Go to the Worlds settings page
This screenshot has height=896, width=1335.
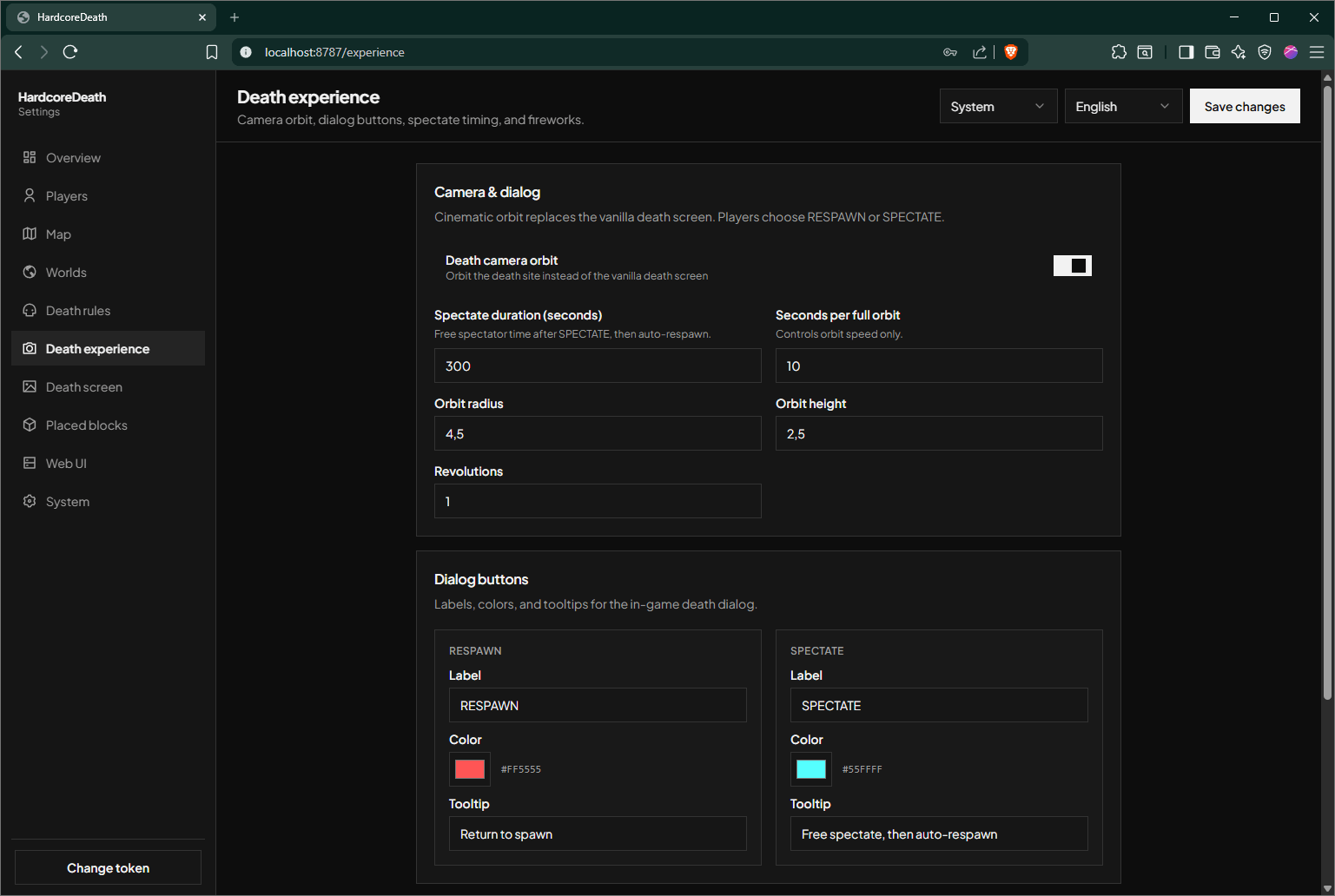point(108,272)
